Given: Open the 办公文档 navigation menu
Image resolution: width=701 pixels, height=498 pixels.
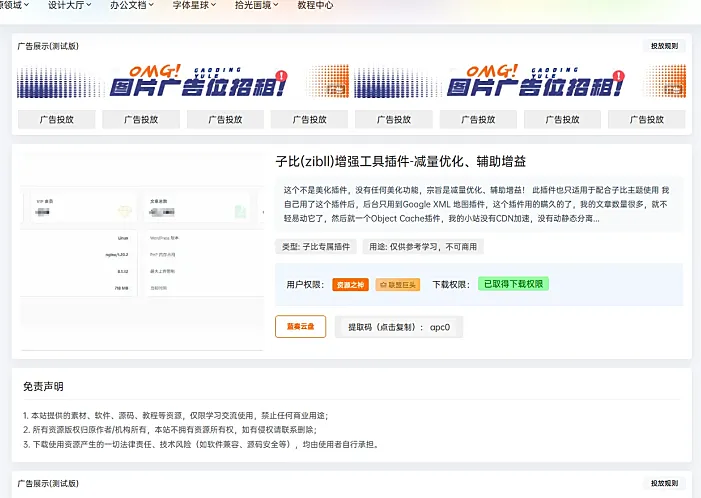Looking at the screenshot, I should (x=132, y=5).
